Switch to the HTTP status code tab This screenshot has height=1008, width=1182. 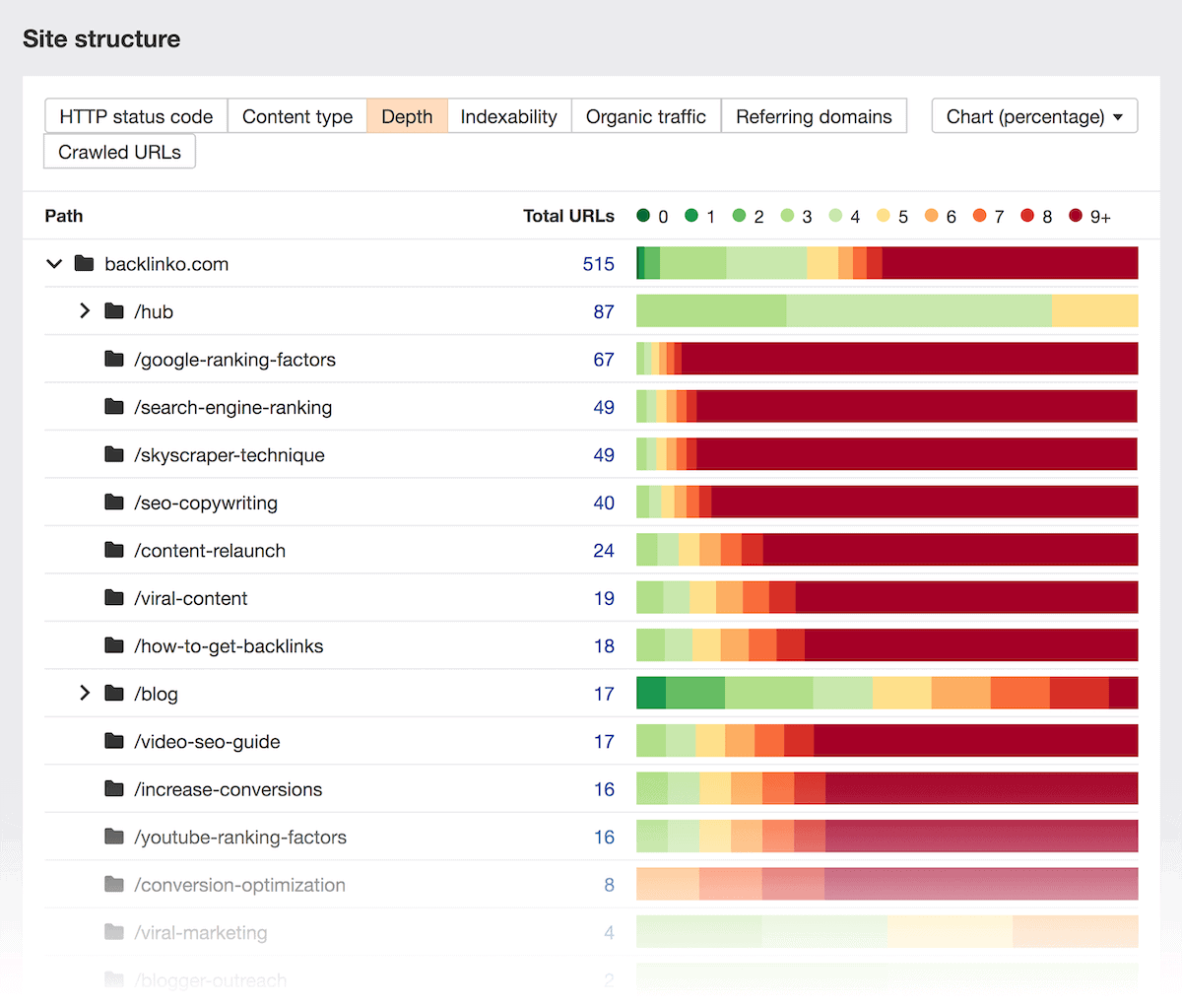coord(136,116)
